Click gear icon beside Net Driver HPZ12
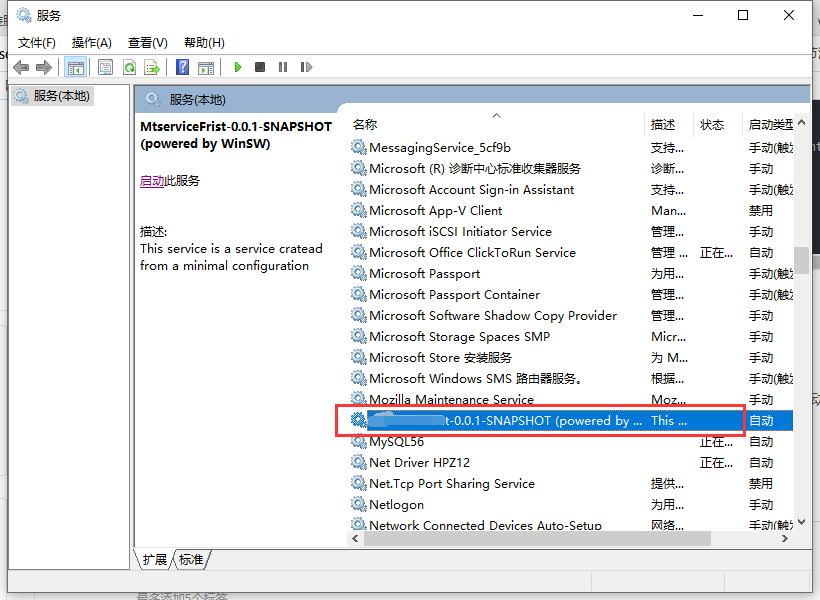The height and width of the screenshot is (600, 820). pyautogui.click(x=358, y=462)
